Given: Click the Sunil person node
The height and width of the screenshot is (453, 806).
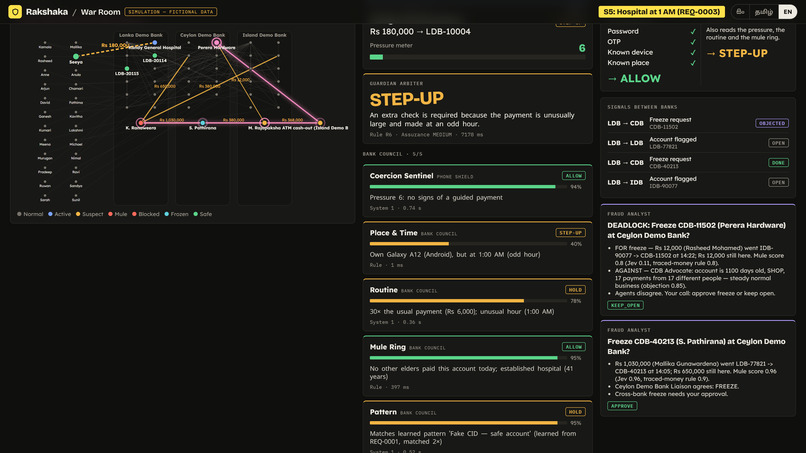Looking at the screenshot, I should (76, 195).
